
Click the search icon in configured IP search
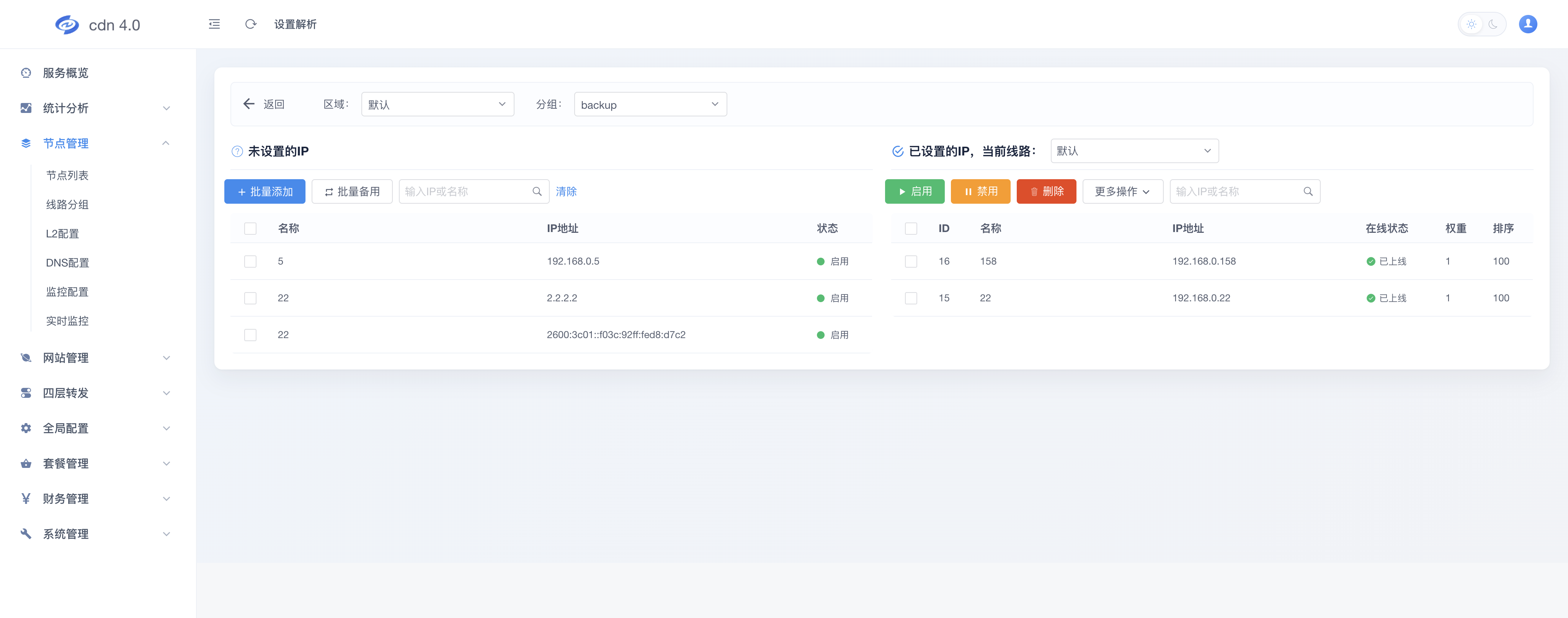coord(1307,192)
